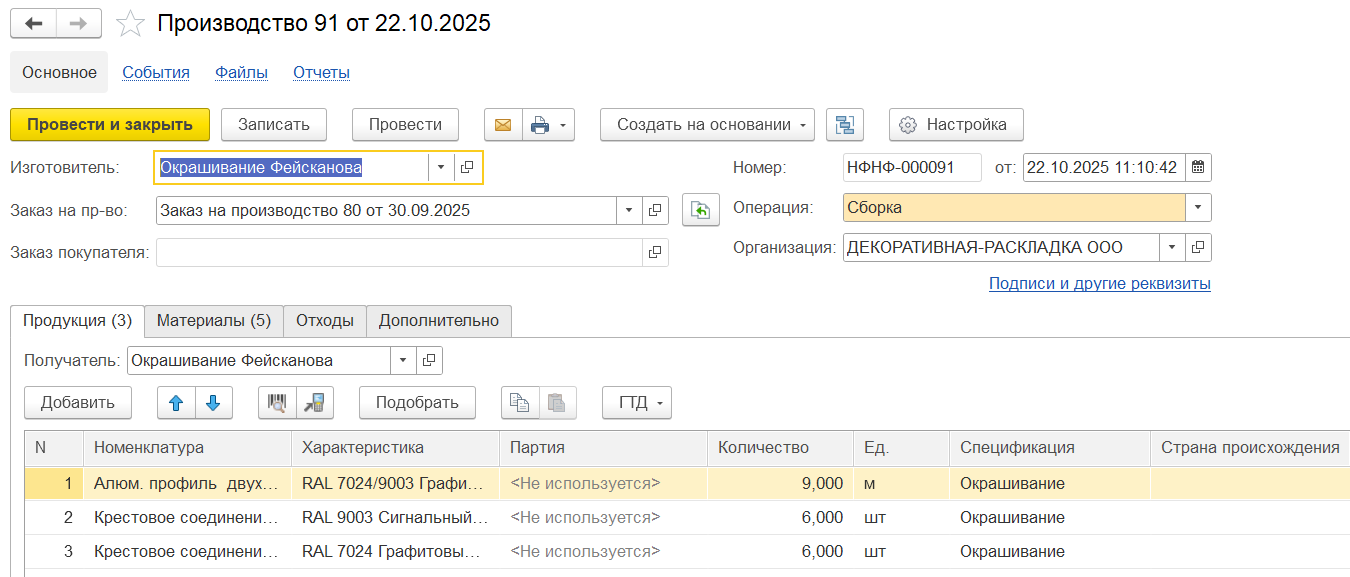
Task: Expand the Изготовитель dropdown arrow
Action: (441, 168)
